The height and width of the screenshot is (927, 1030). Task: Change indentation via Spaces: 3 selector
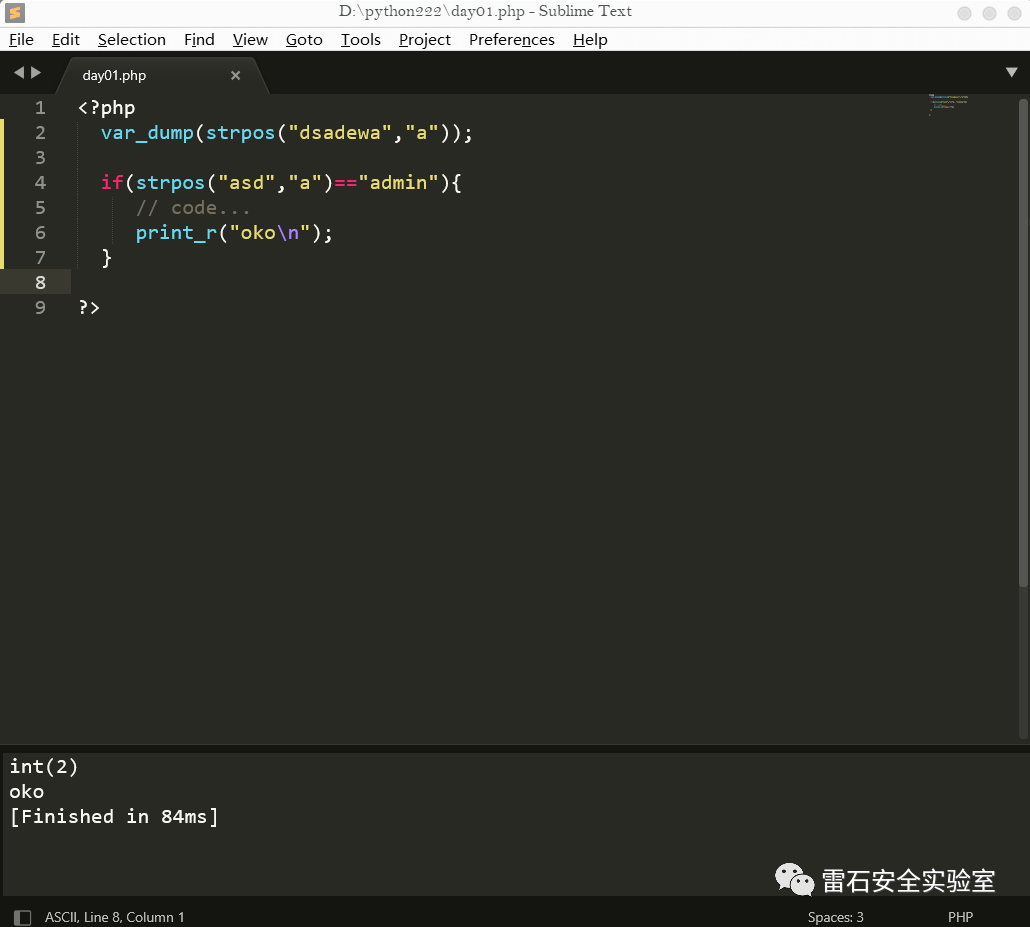835,917
